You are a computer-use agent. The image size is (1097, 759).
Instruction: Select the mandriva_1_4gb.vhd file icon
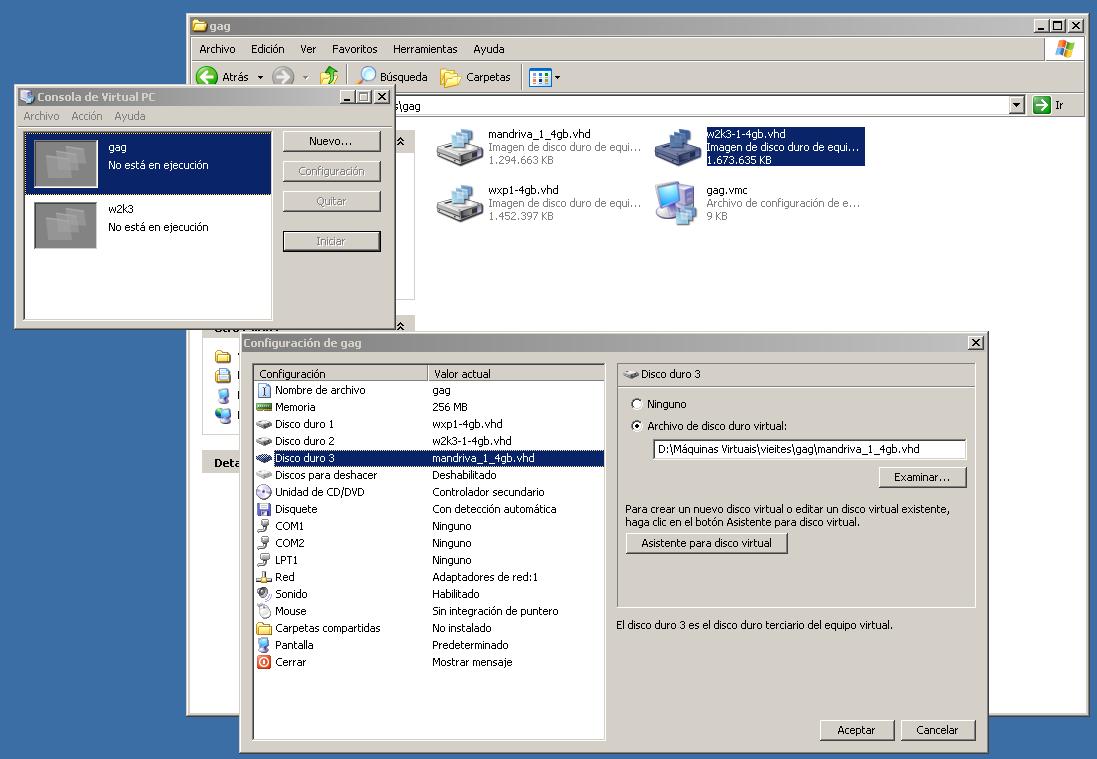click(460, 147)
